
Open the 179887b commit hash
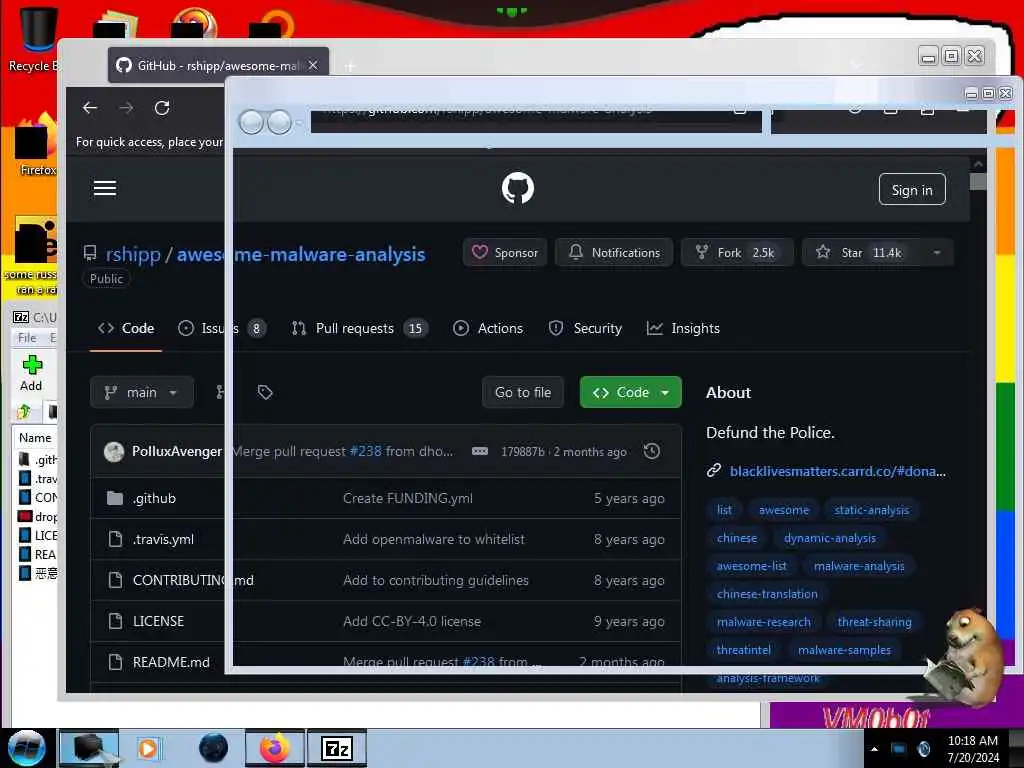coord(522,452)
